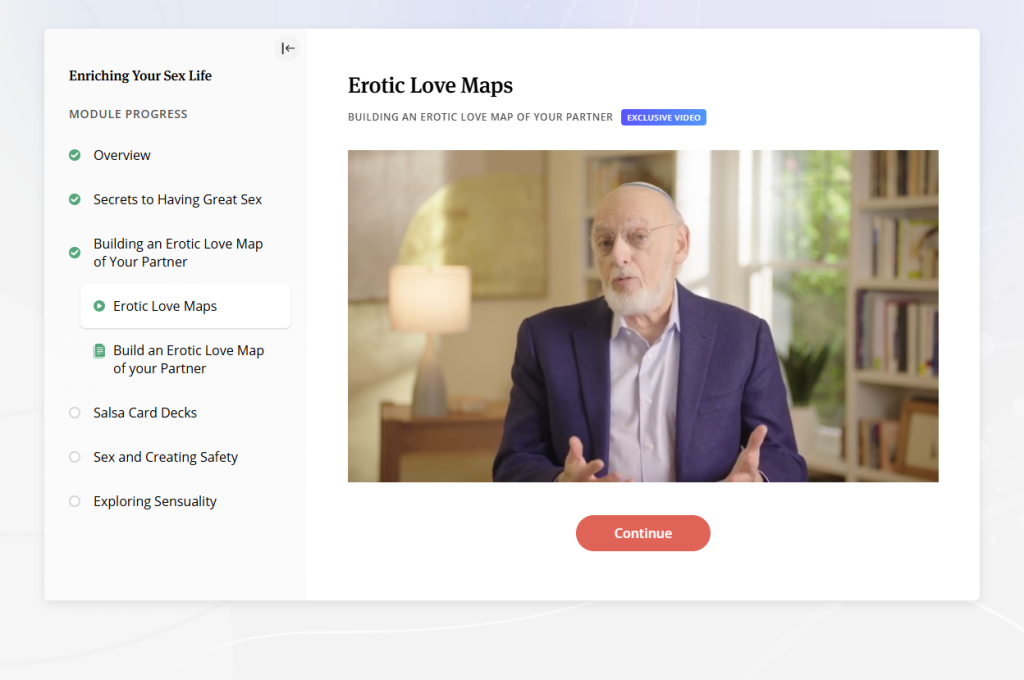Click the progress circle beside Exploring Sensuality
Viewport: 1024px width, 680px height.
coord(74,501)
